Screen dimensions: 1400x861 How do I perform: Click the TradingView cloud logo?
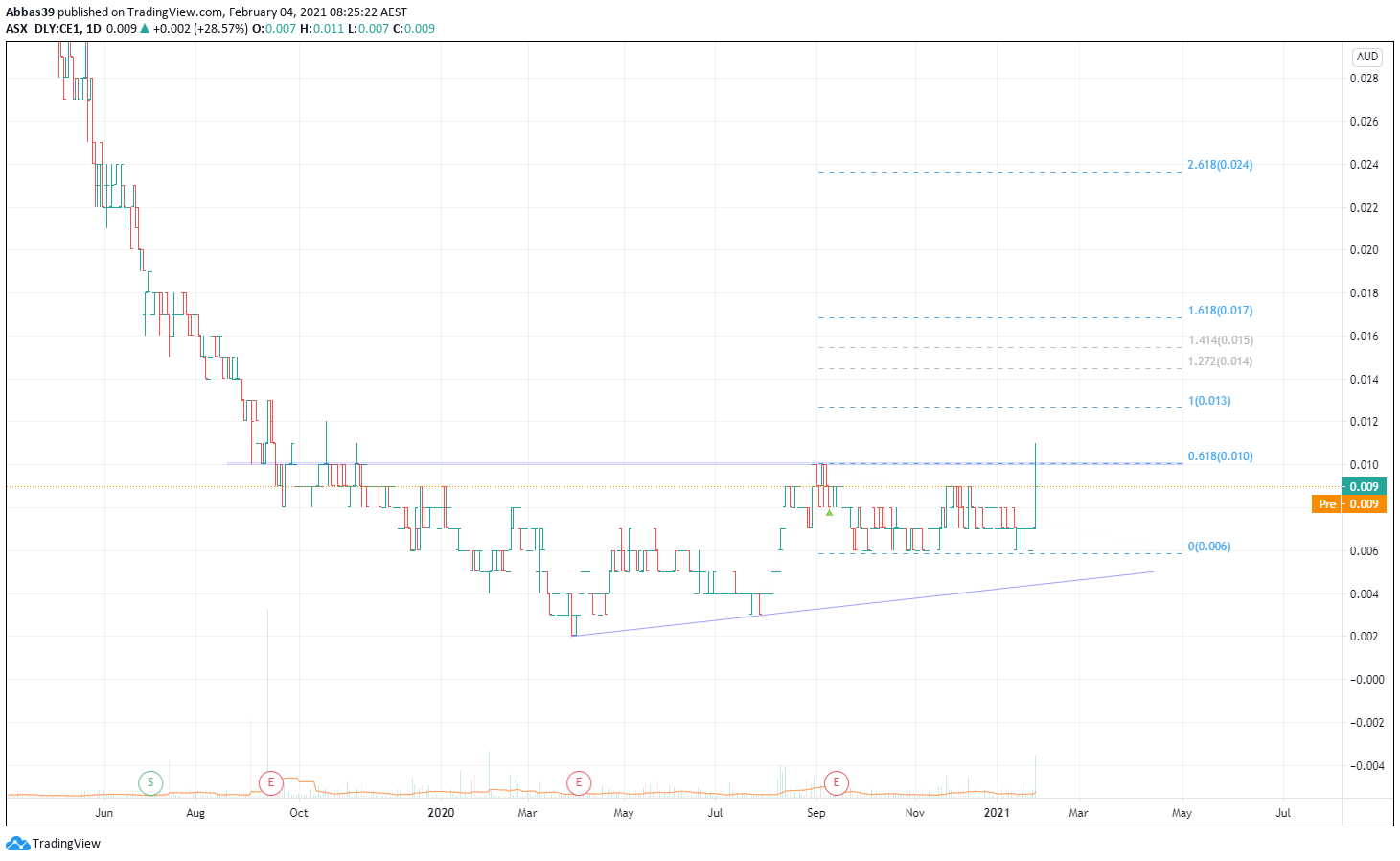[x=17, y=844]
